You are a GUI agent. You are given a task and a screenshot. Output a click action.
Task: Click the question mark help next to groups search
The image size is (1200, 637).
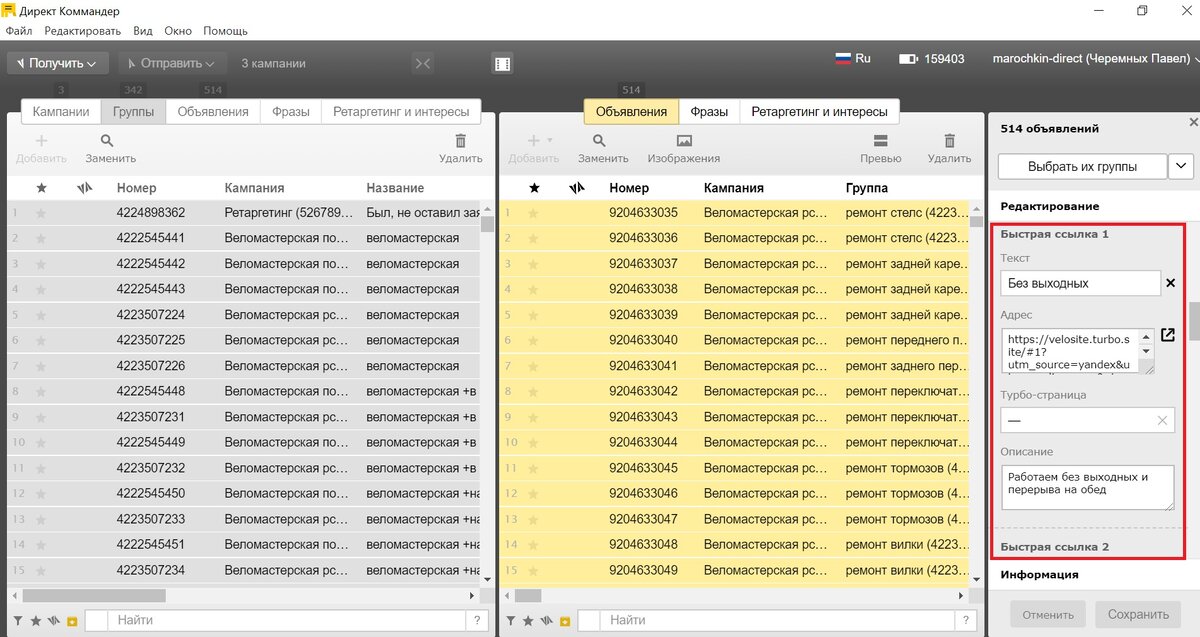[477, 620]
